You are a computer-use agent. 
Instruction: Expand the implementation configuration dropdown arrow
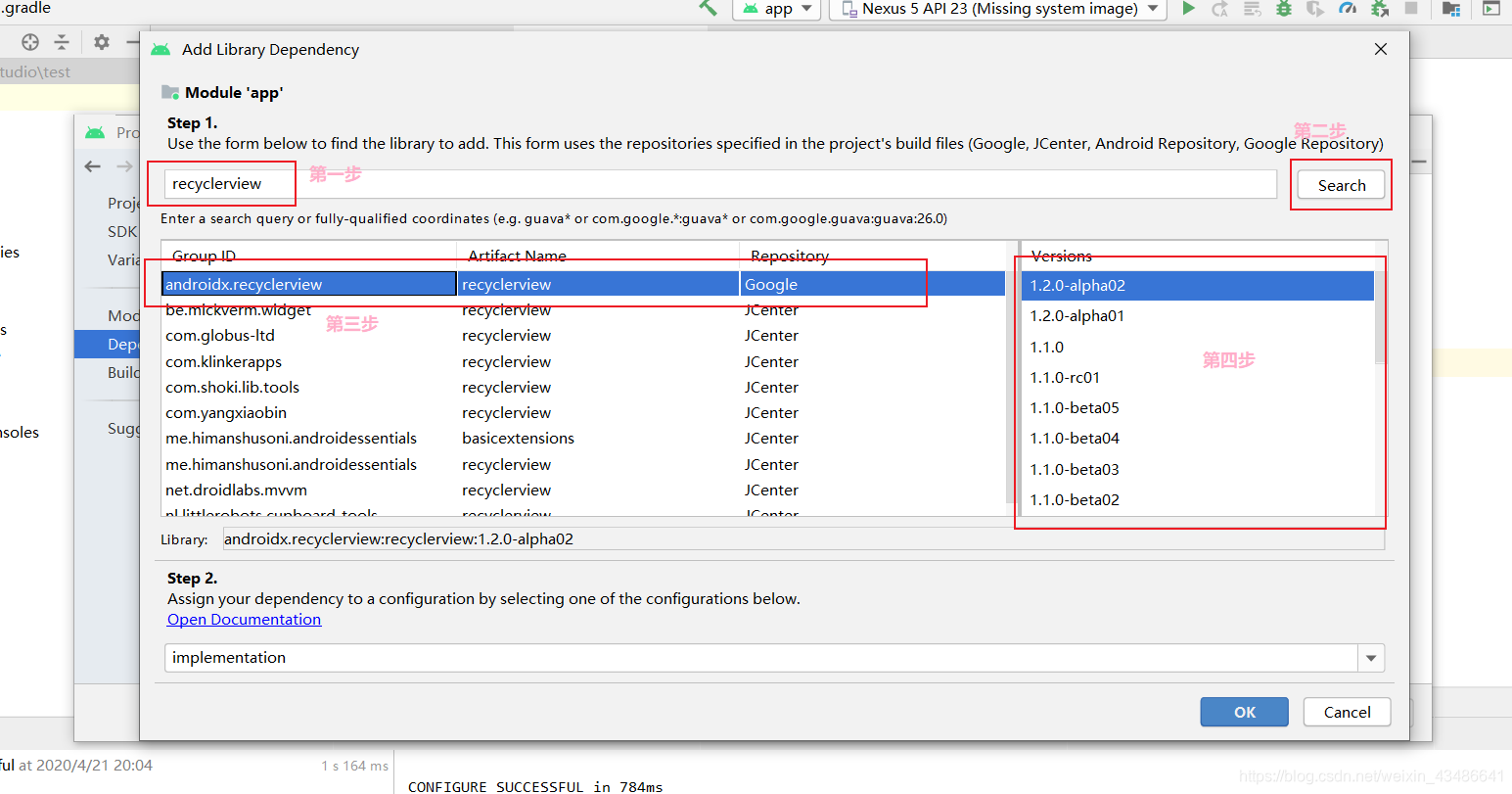1371,658
